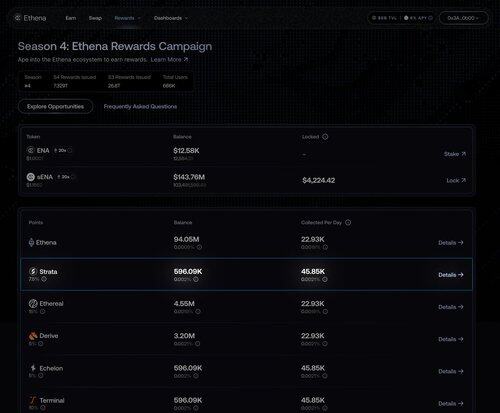Image resolution: width=500 pixels, height=413 pixels.
Task: Open Details for Strata points
Action: point(451,275)
